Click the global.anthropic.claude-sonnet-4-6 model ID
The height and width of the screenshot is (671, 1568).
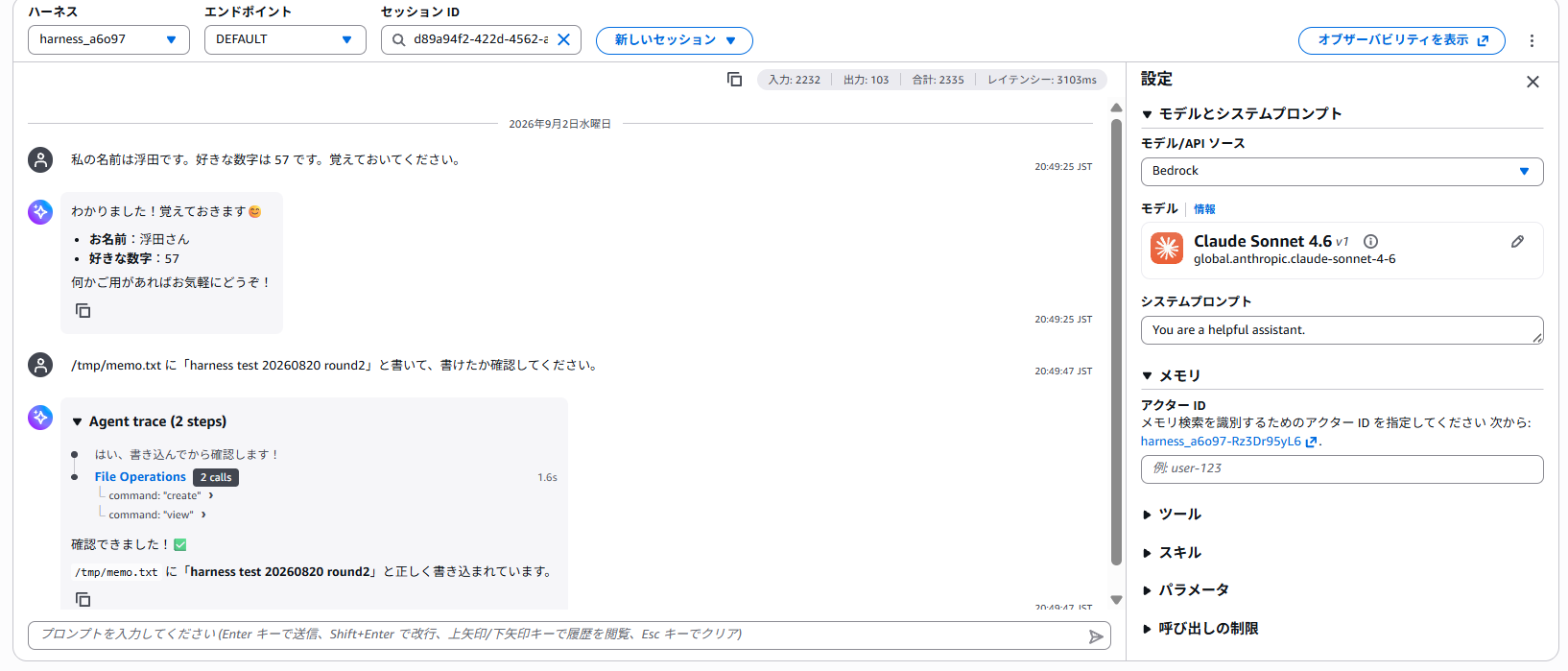coord(1295,259)
